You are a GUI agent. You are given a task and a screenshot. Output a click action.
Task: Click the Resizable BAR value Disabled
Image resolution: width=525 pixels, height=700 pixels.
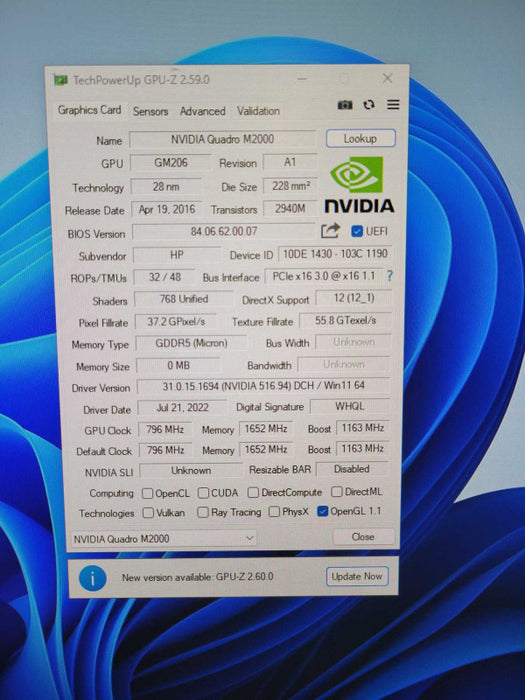[x=352, y=469]
